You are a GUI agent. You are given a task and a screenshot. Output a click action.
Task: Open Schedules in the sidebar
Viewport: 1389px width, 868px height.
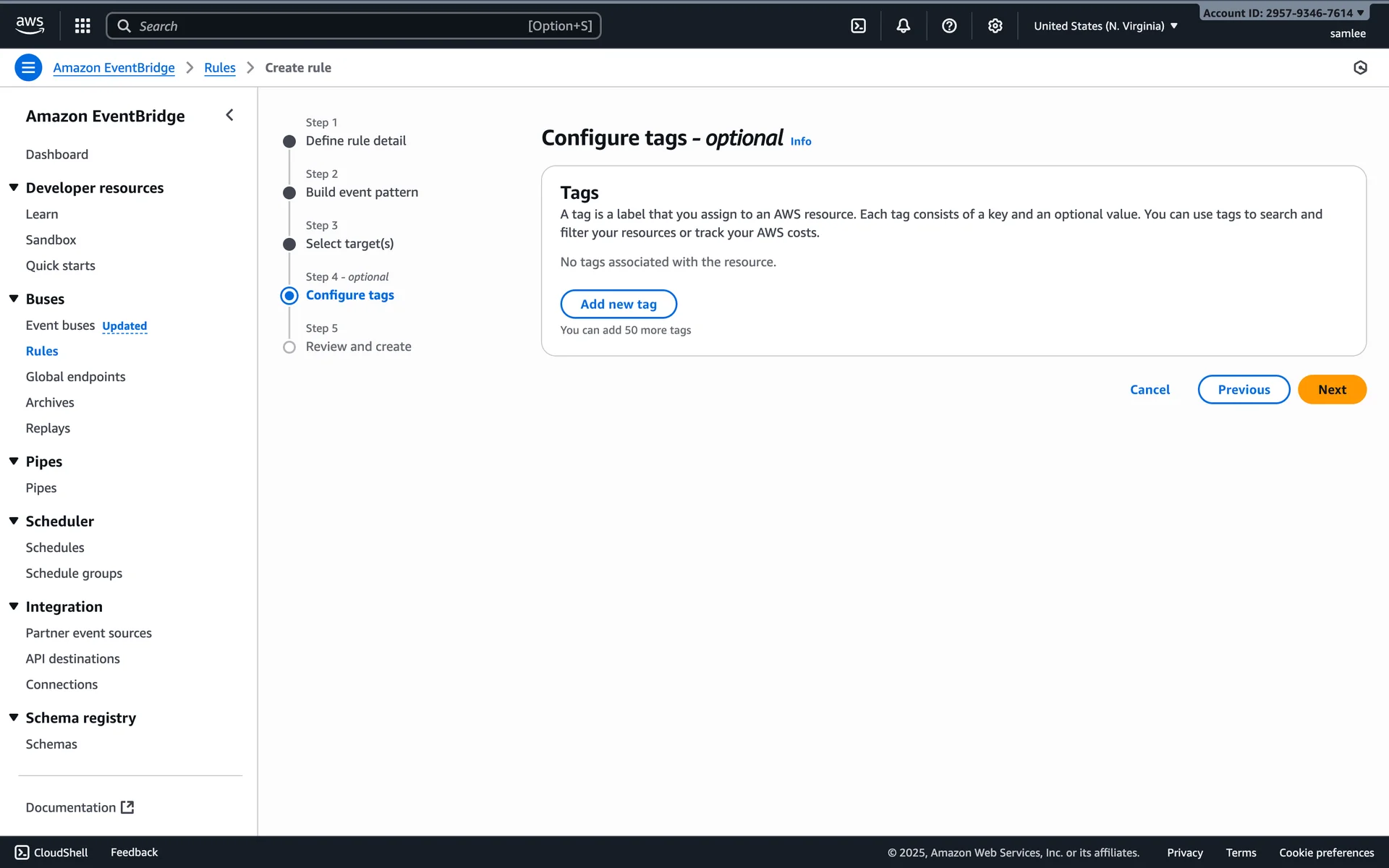click(55, 548)
